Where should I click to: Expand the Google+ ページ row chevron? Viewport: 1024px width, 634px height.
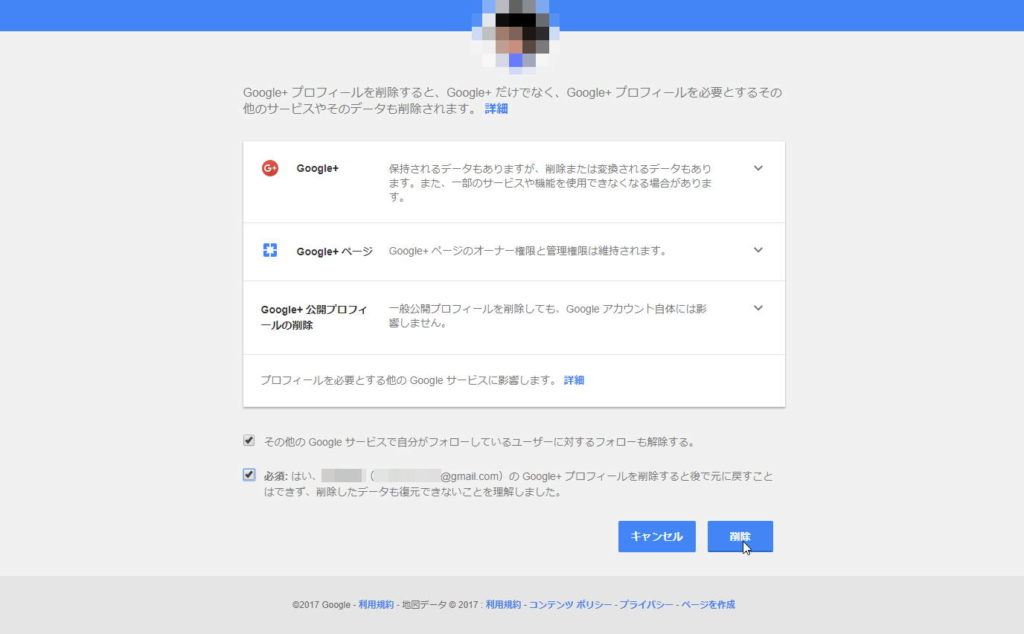(758, 250)
